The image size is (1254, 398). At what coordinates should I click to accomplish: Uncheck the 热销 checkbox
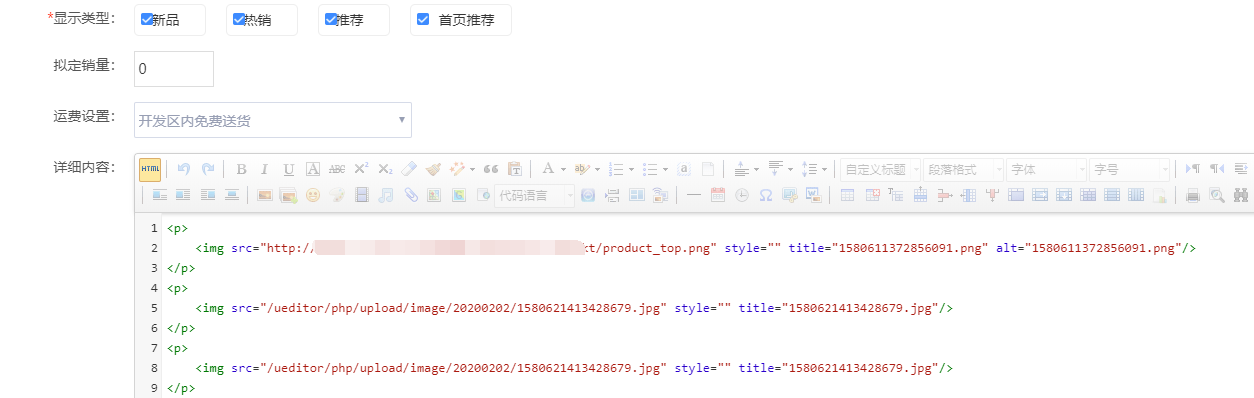(238, 19)
